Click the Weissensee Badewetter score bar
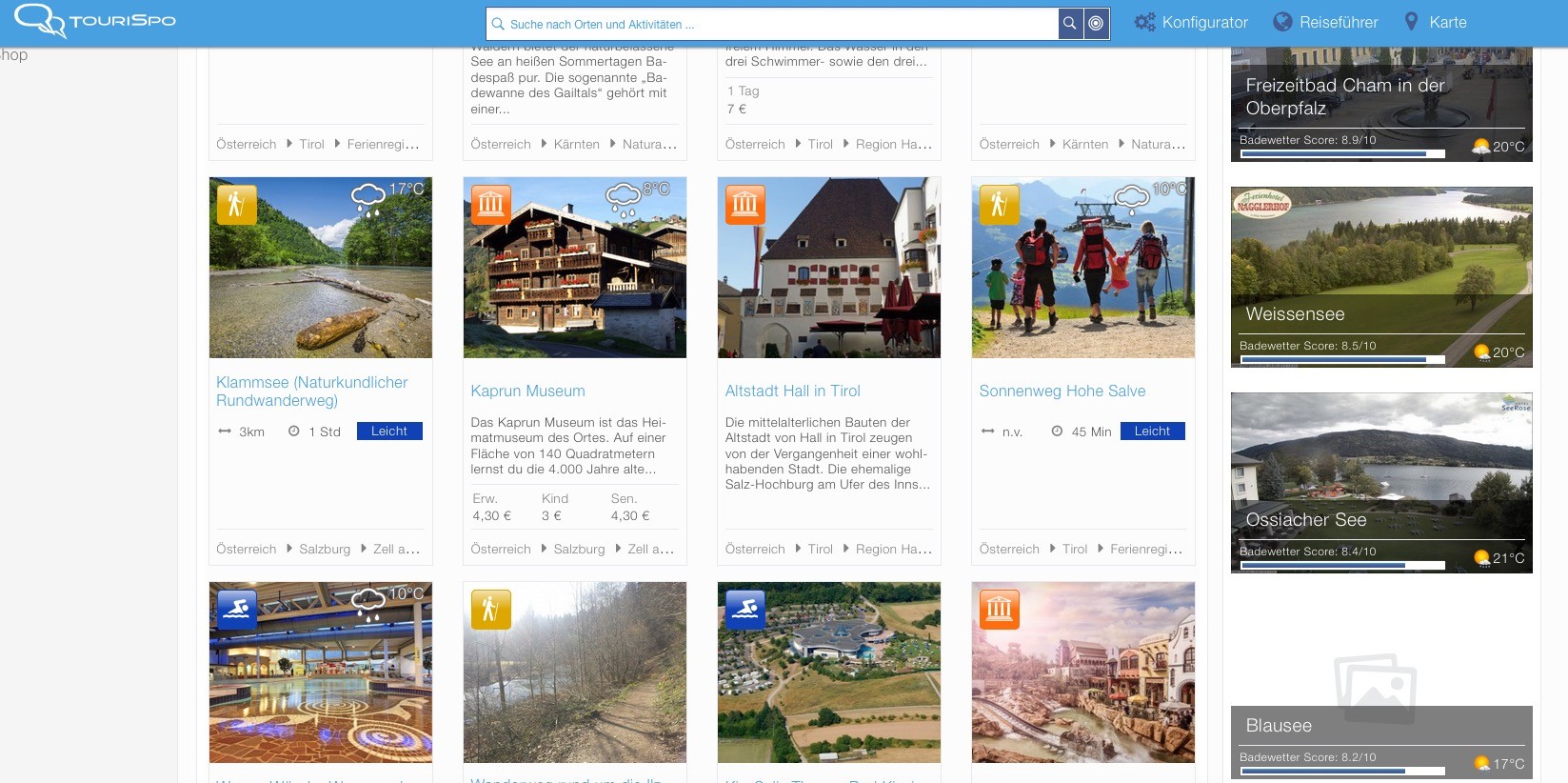This screenshot has width=1568, height=783. (1342, 360)
